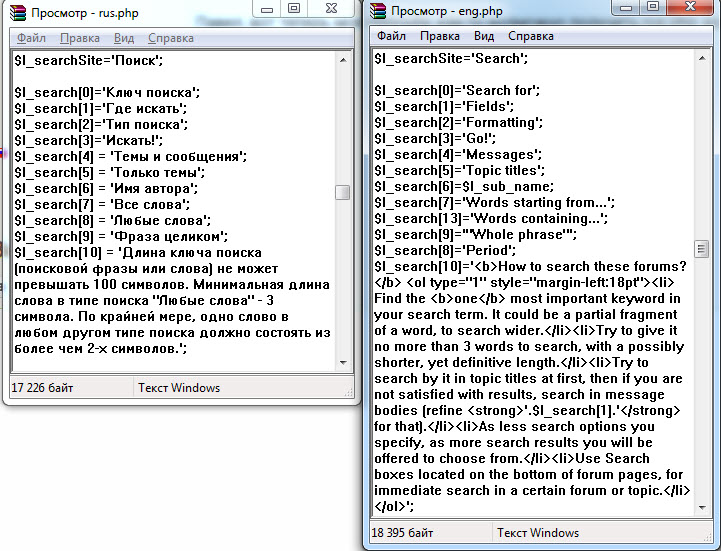Click the line $l_searchSite='Search';
Image resolution: width=721 pixels, height=551 pixels.
coord(451,58)
